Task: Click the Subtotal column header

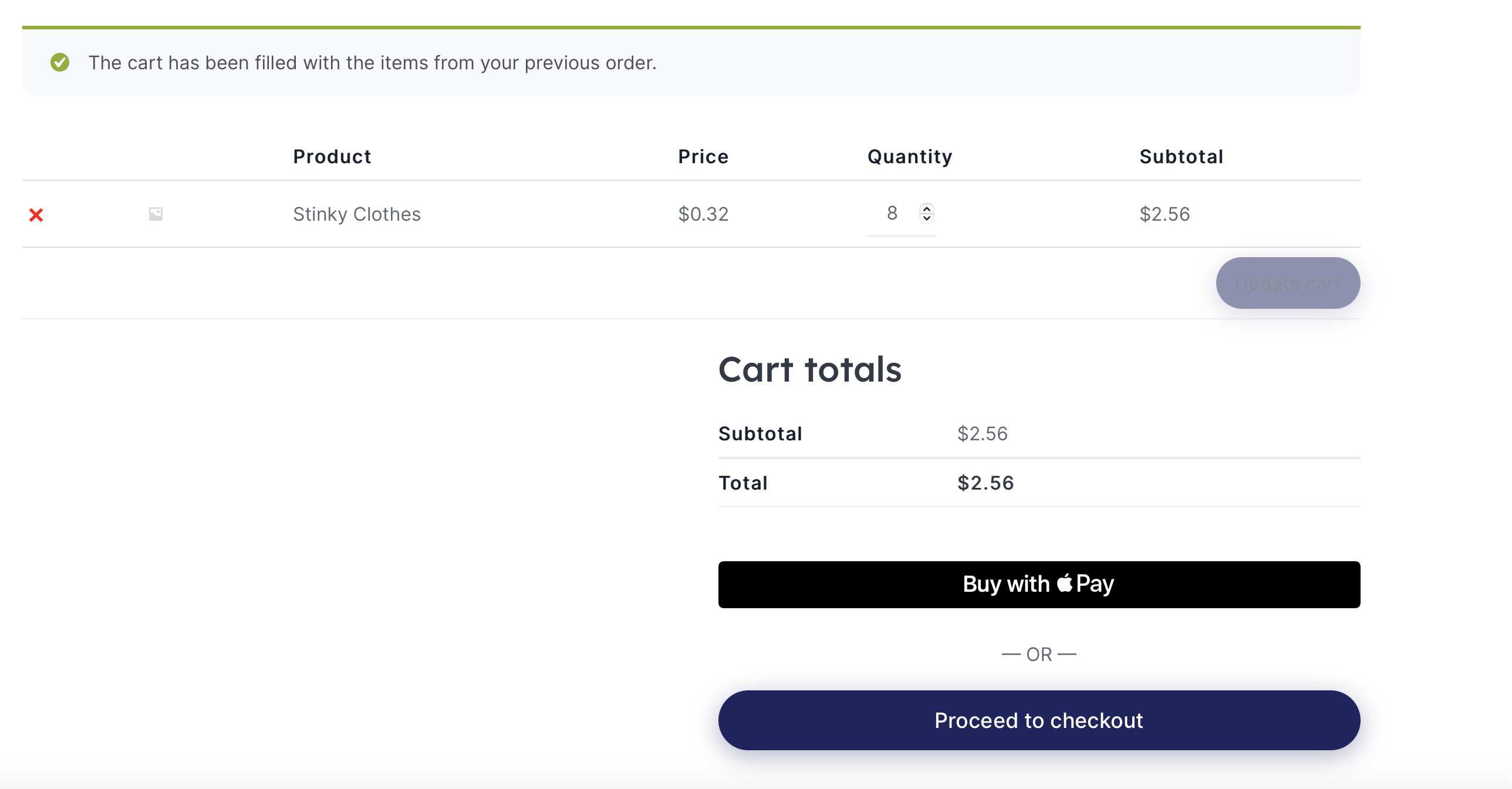Action: click(x=1181, y=157)
